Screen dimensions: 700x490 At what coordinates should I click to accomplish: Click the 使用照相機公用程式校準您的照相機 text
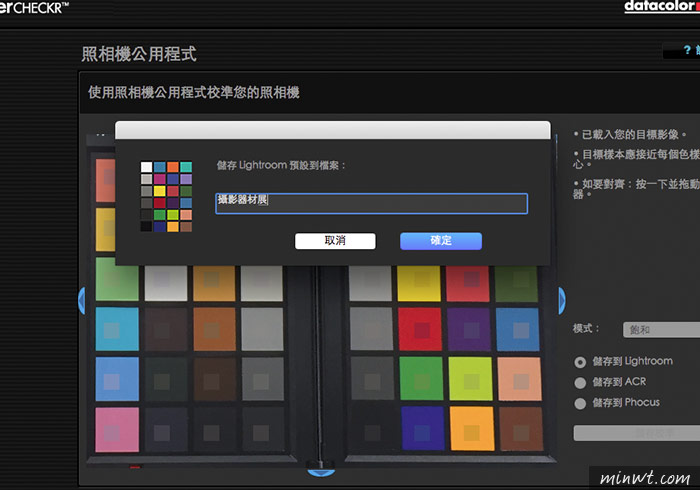pos(193,92)
